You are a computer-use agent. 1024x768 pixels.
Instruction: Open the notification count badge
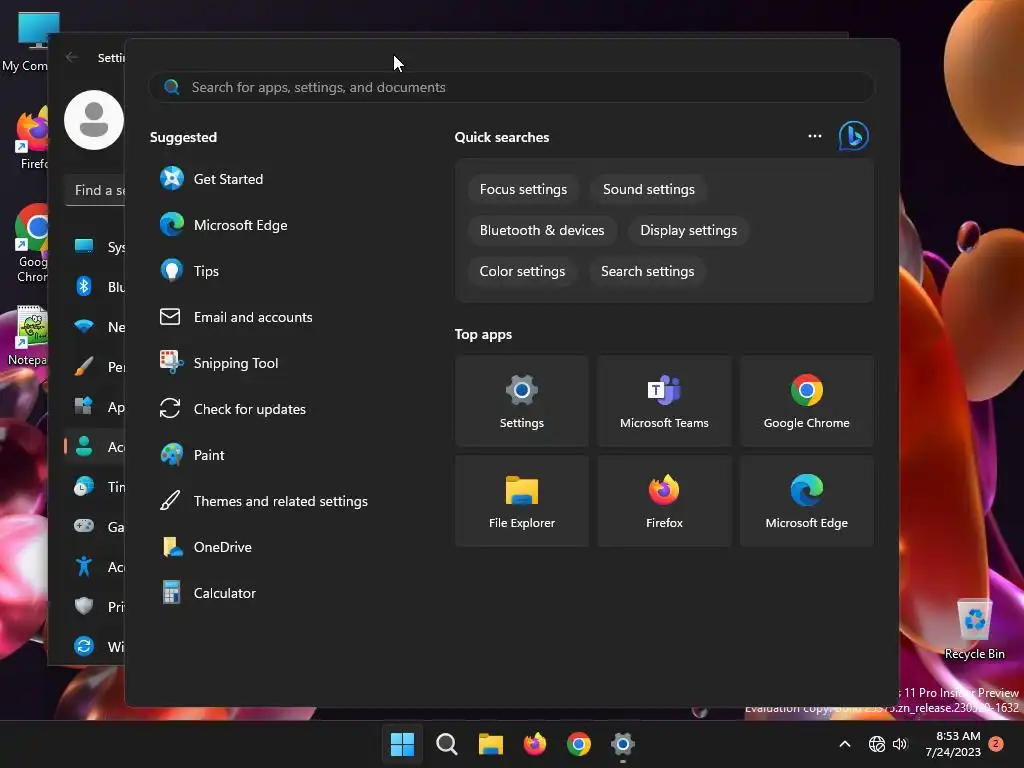(x=996, y=743)
